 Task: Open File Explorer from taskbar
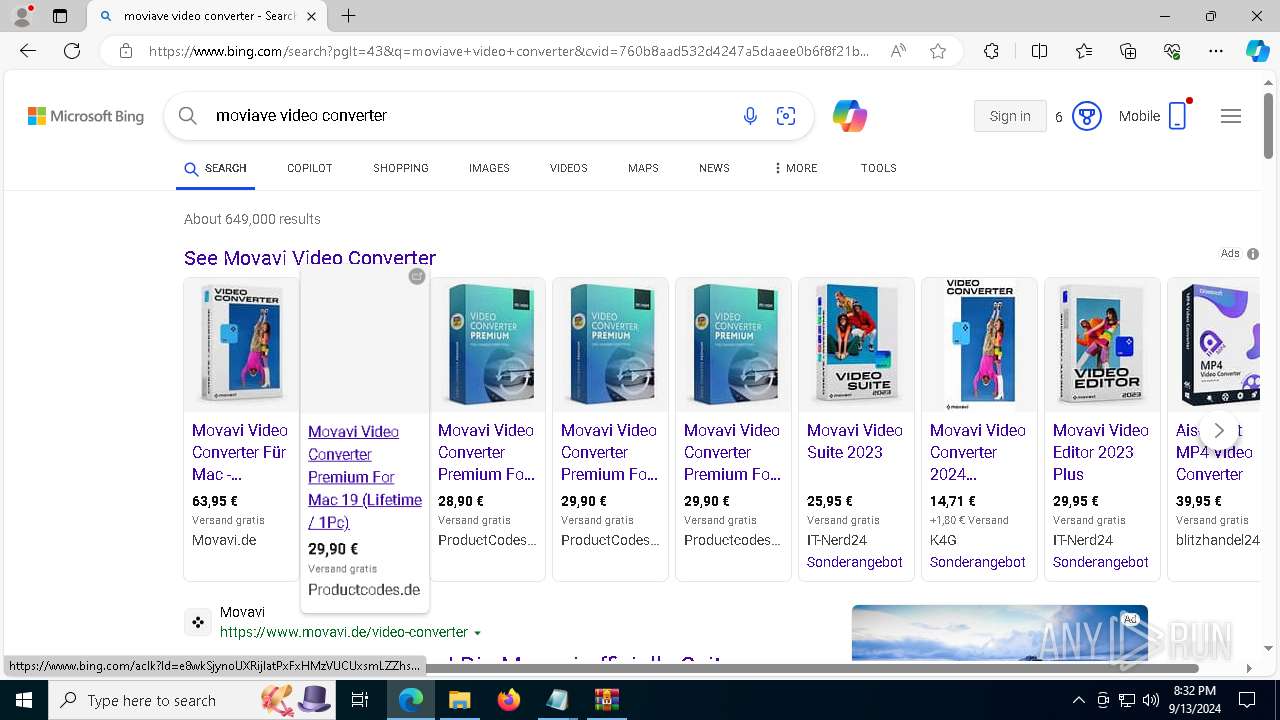pyautogui.click(x=459, y=700)
